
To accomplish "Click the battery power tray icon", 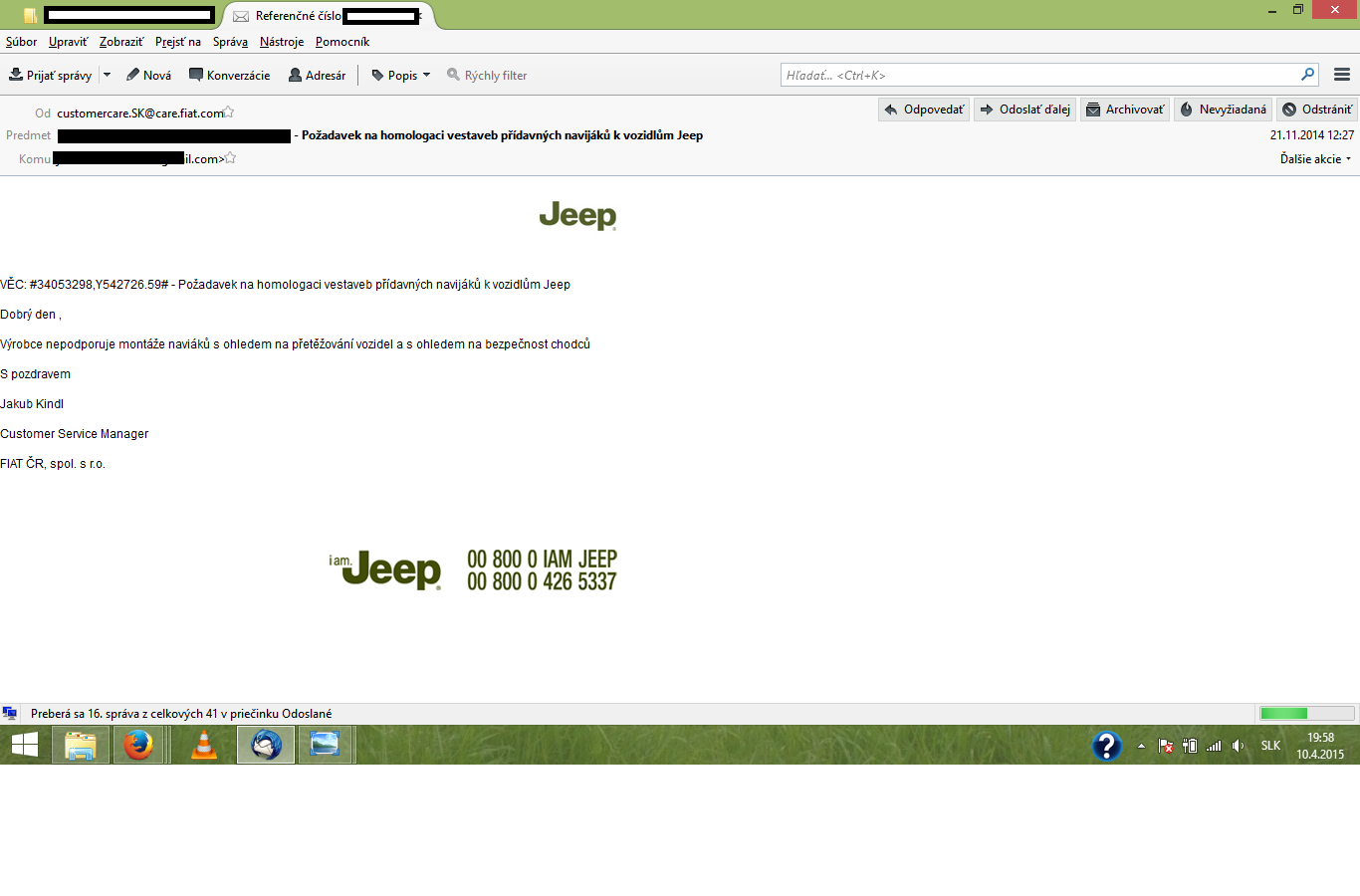I will click(1190, 746).
